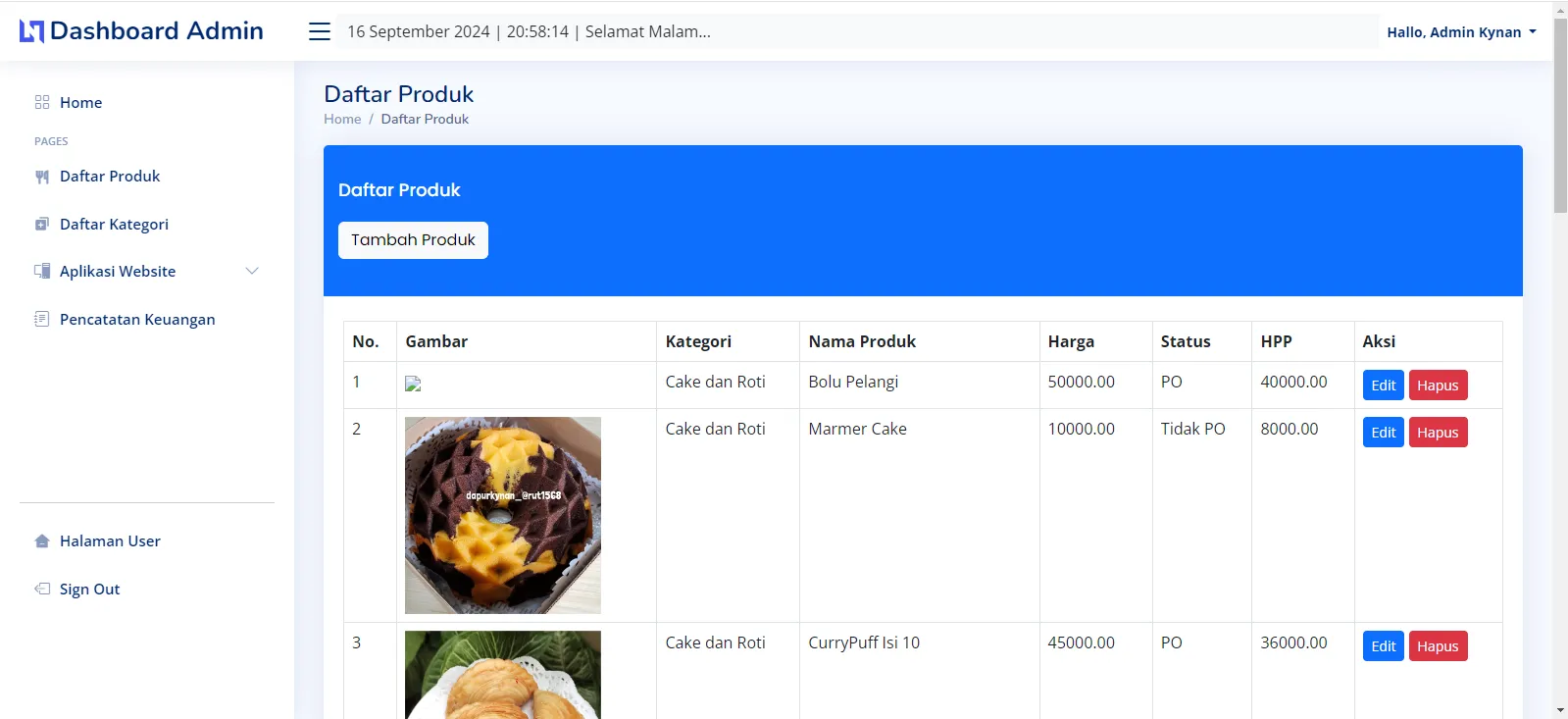Image resolution: width=1568 pixels, height=719 pixels.
Task: Click the Kategori column header
Action: [x=698, y=341]
